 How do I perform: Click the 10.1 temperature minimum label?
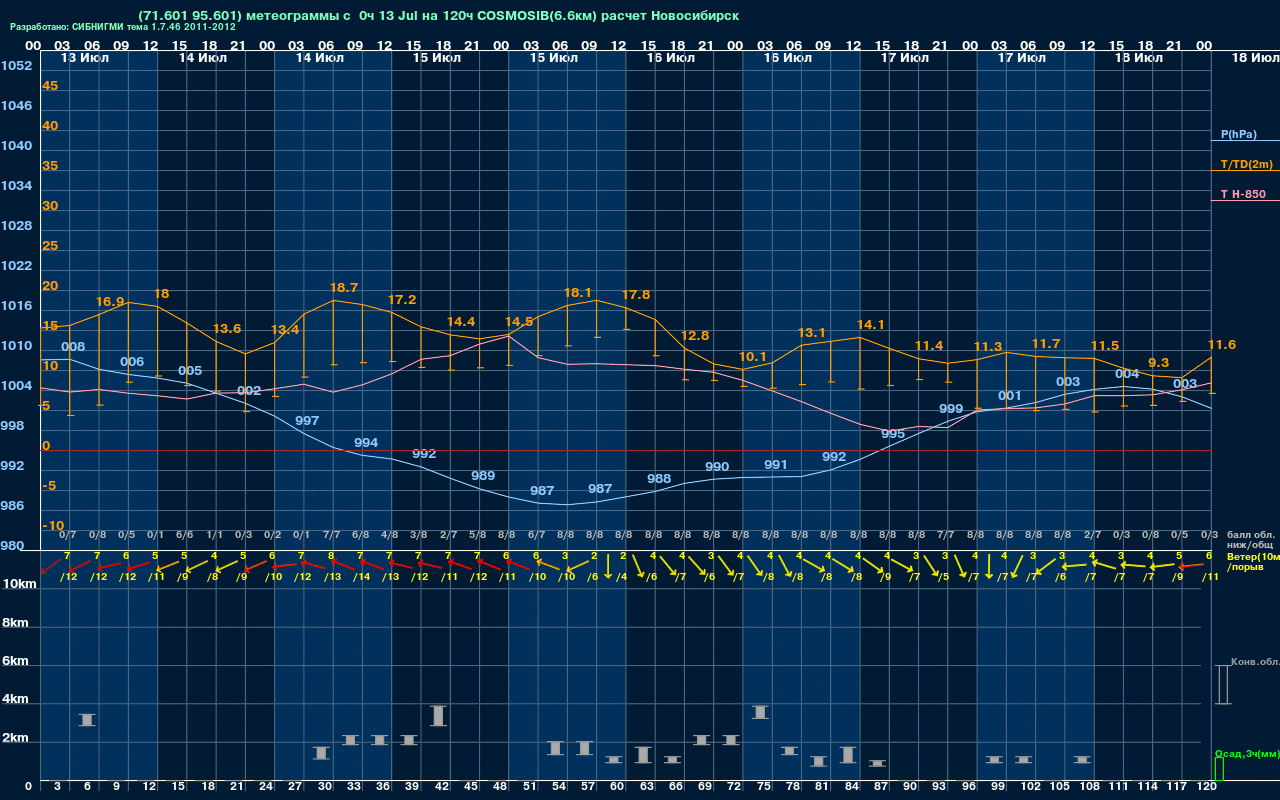click(753, 357)
